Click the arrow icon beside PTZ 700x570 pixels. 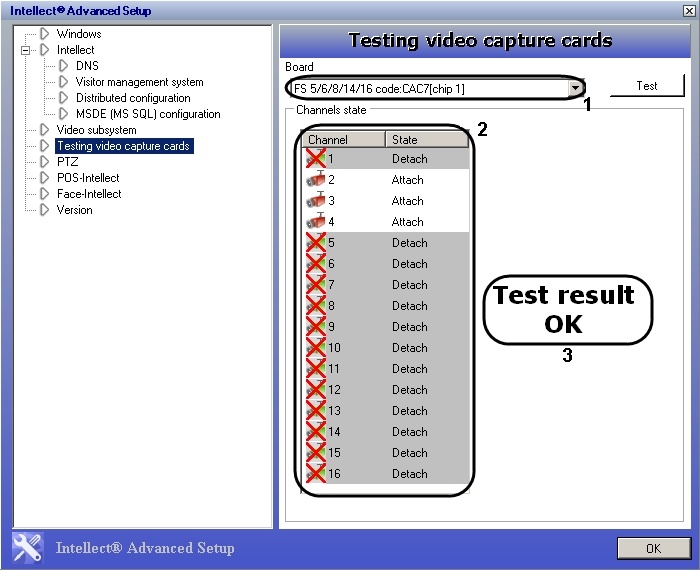44,162
